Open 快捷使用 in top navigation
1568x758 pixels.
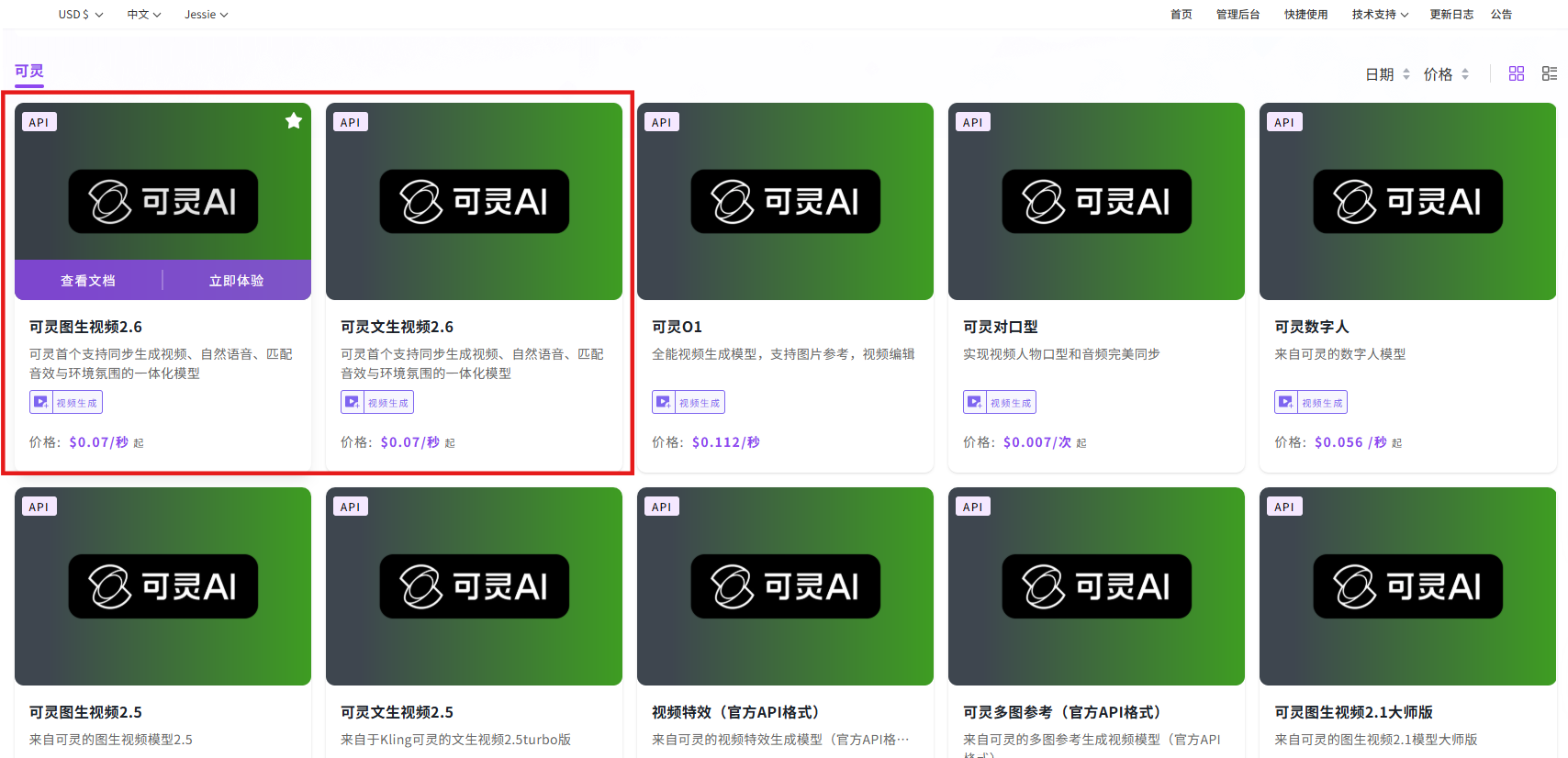(x=1306, y=15)
